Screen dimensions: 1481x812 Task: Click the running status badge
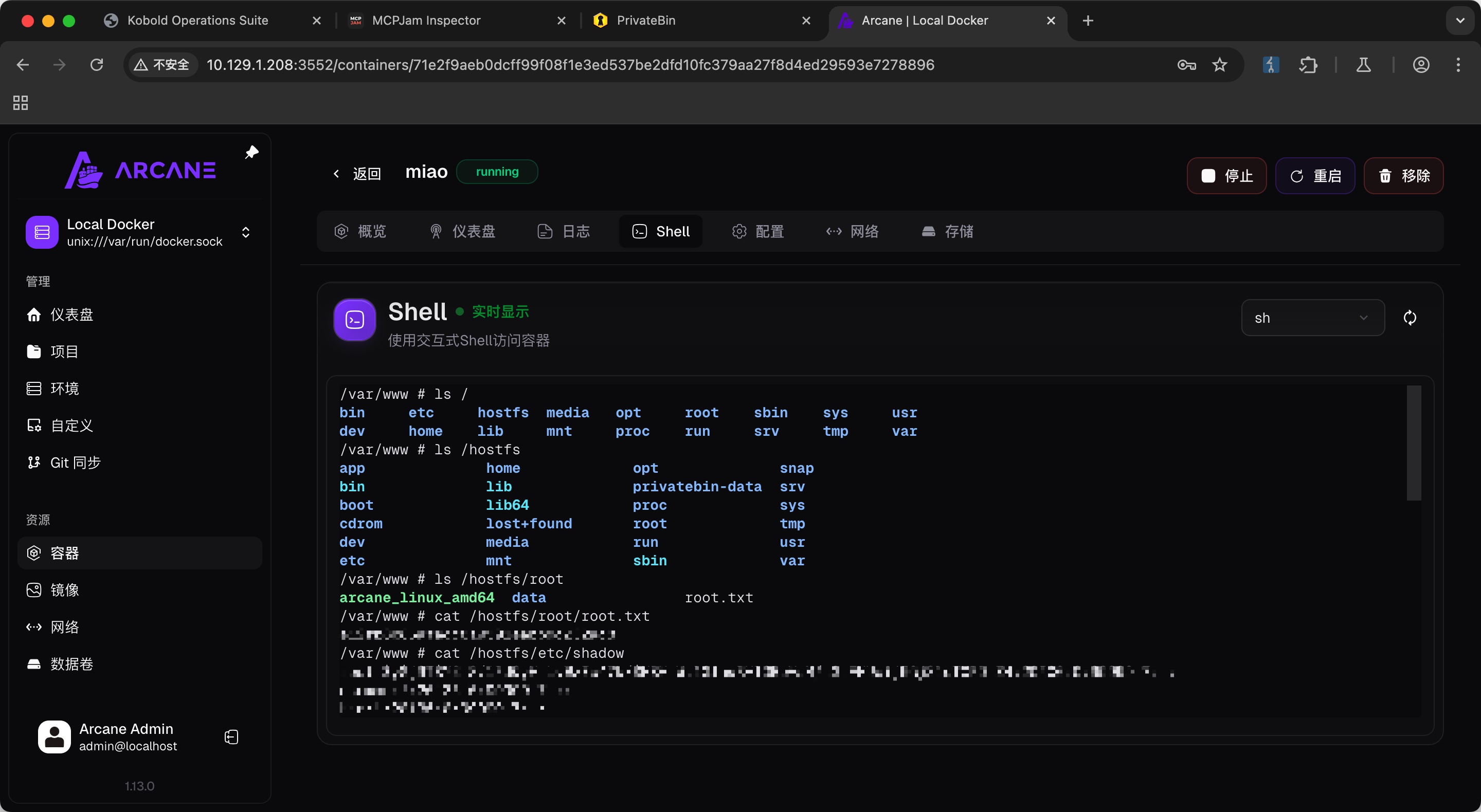[497, 172]
